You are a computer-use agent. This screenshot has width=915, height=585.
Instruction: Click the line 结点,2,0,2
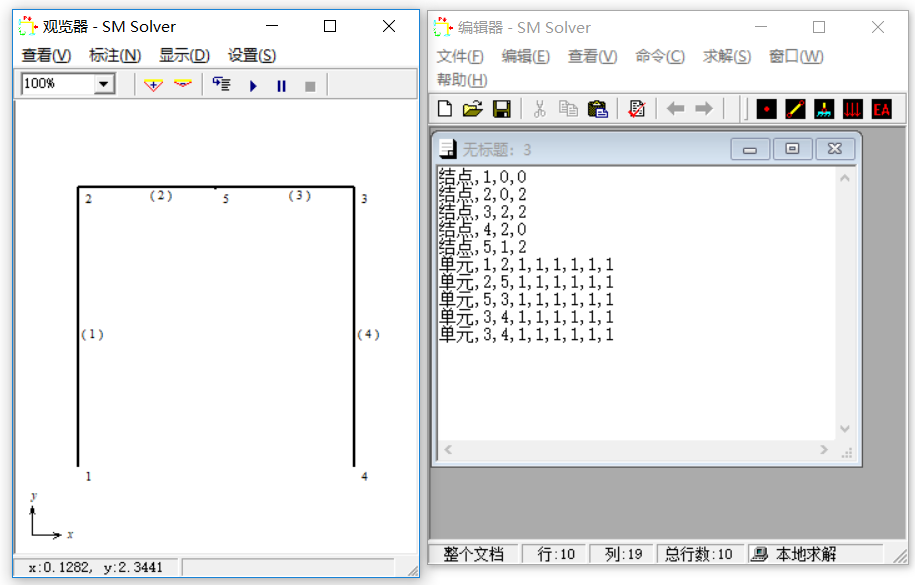[483, 194]
